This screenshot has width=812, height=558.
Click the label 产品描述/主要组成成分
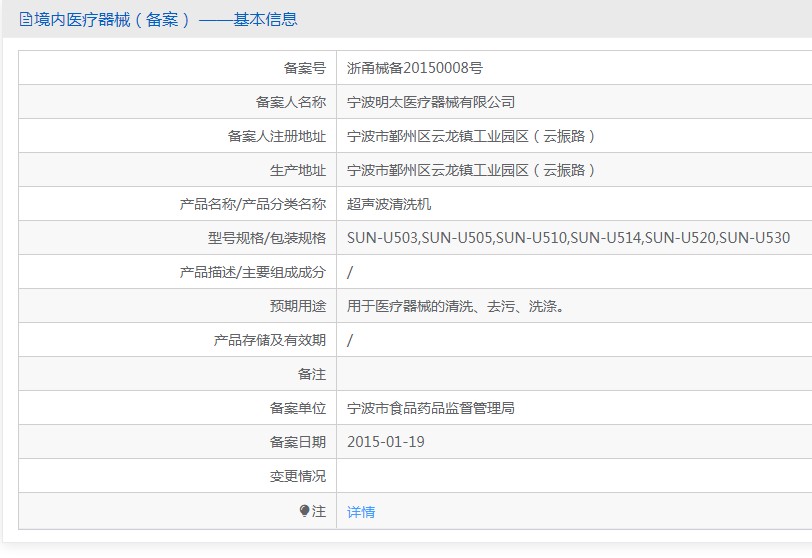coord(253,272)
